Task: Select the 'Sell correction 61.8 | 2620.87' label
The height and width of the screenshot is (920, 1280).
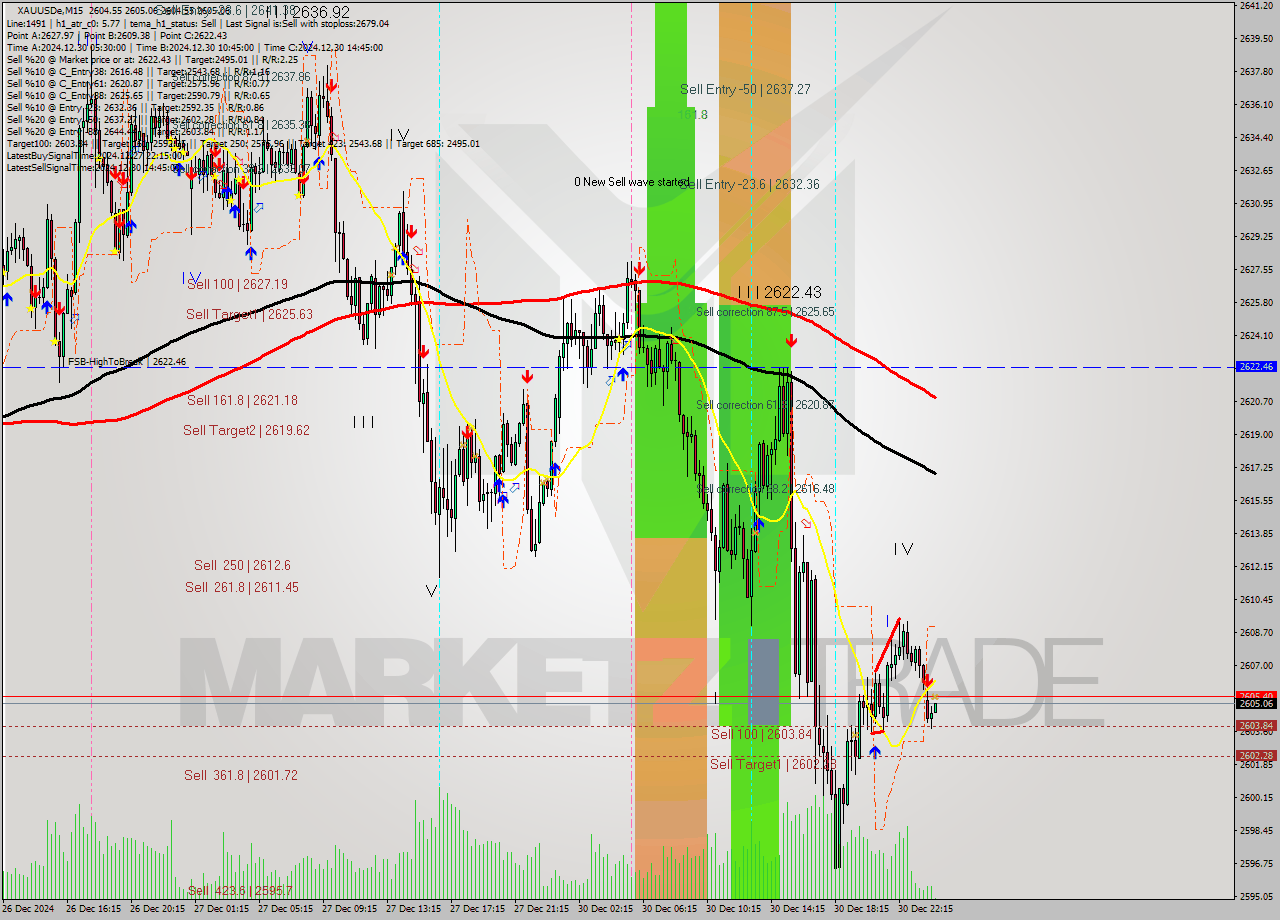Action: pos(765,405)
